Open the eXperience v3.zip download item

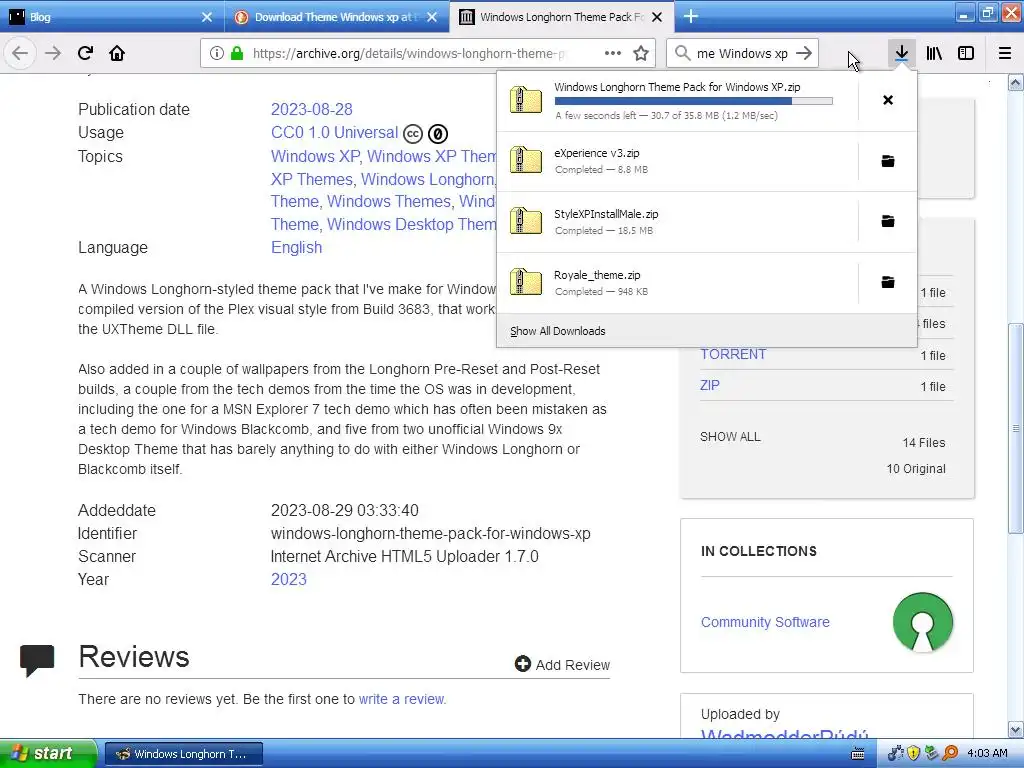tap(677, 161)
